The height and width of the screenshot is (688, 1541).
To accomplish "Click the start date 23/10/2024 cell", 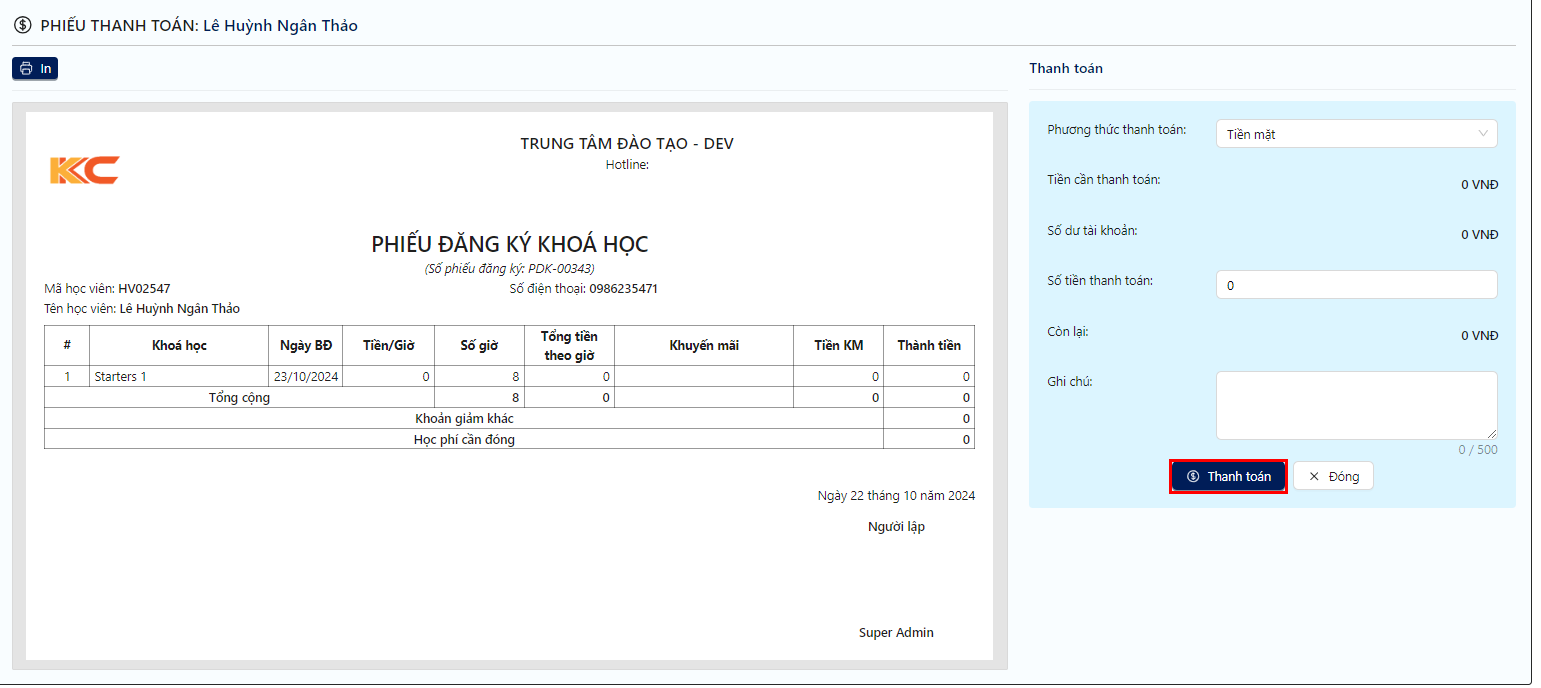I will (305, 377).
